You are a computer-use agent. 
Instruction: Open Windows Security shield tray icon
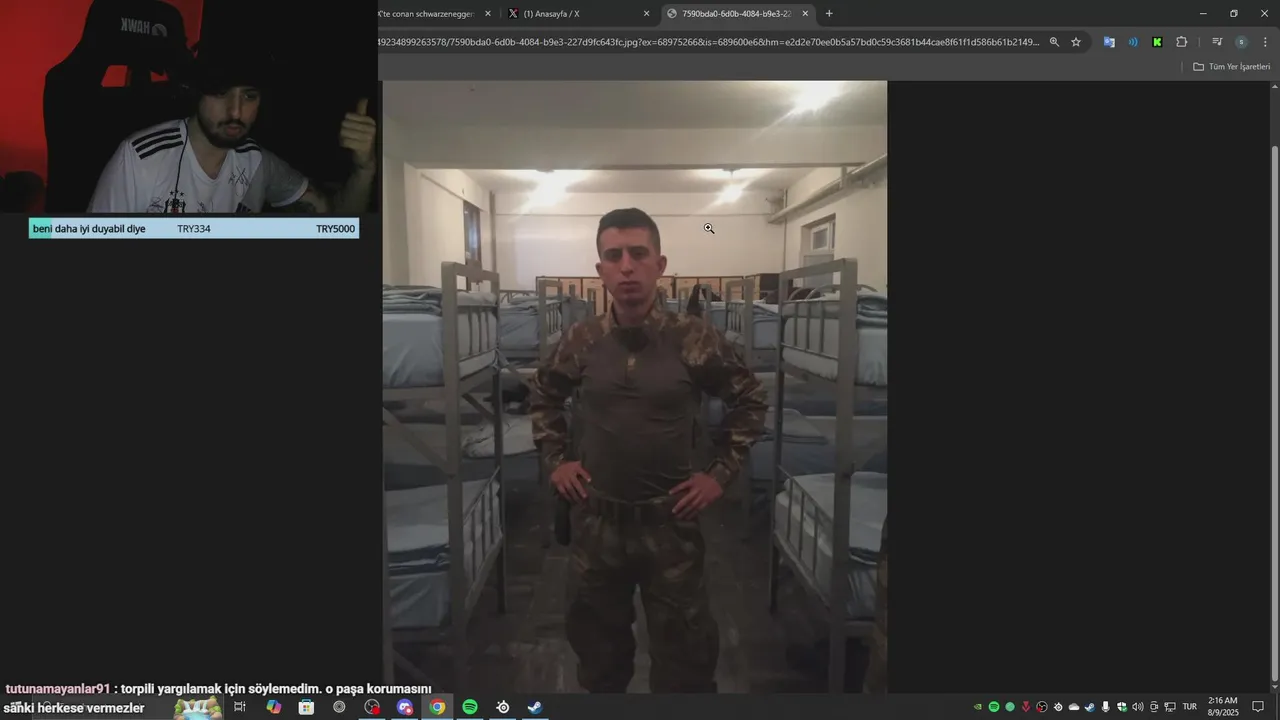1122,707
